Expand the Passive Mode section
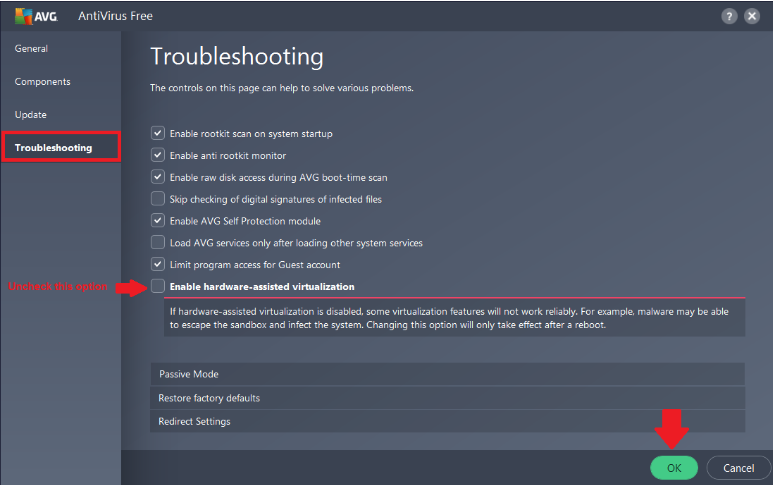The width and height of the screenshot is (773, 485). pos(447,374)
